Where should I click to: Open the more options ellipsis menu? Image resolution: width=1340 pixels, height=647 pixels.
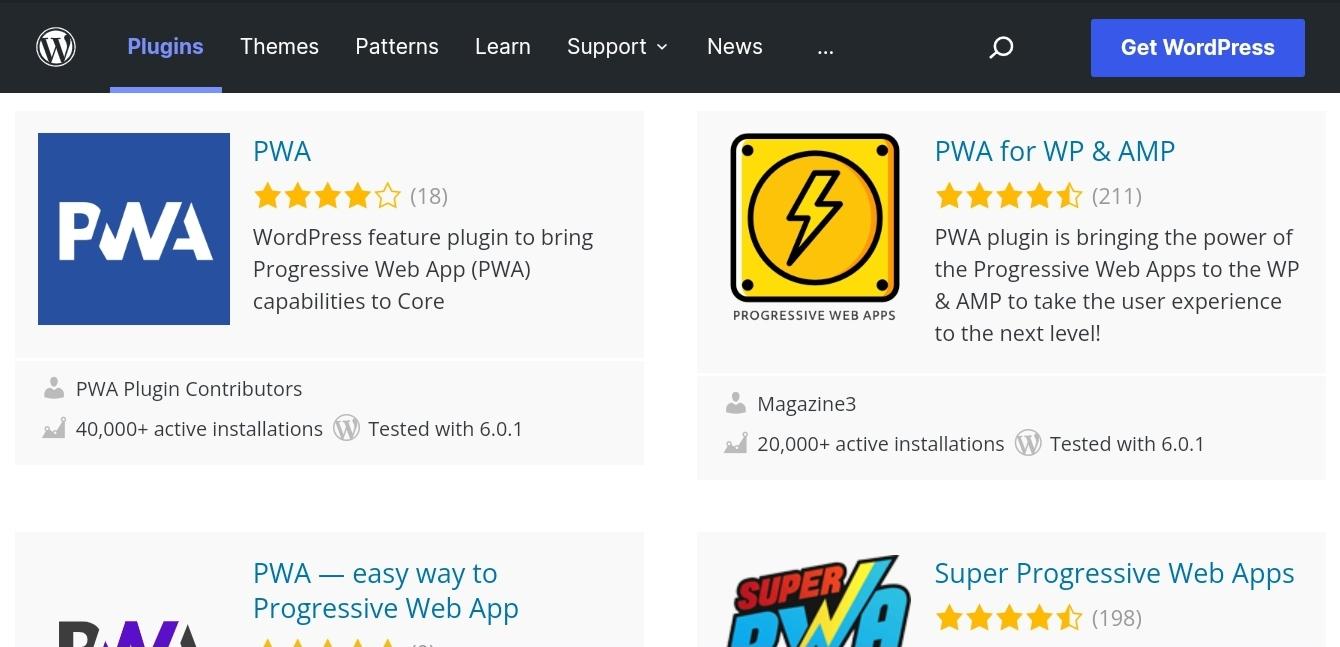click(x=825, y=47)
